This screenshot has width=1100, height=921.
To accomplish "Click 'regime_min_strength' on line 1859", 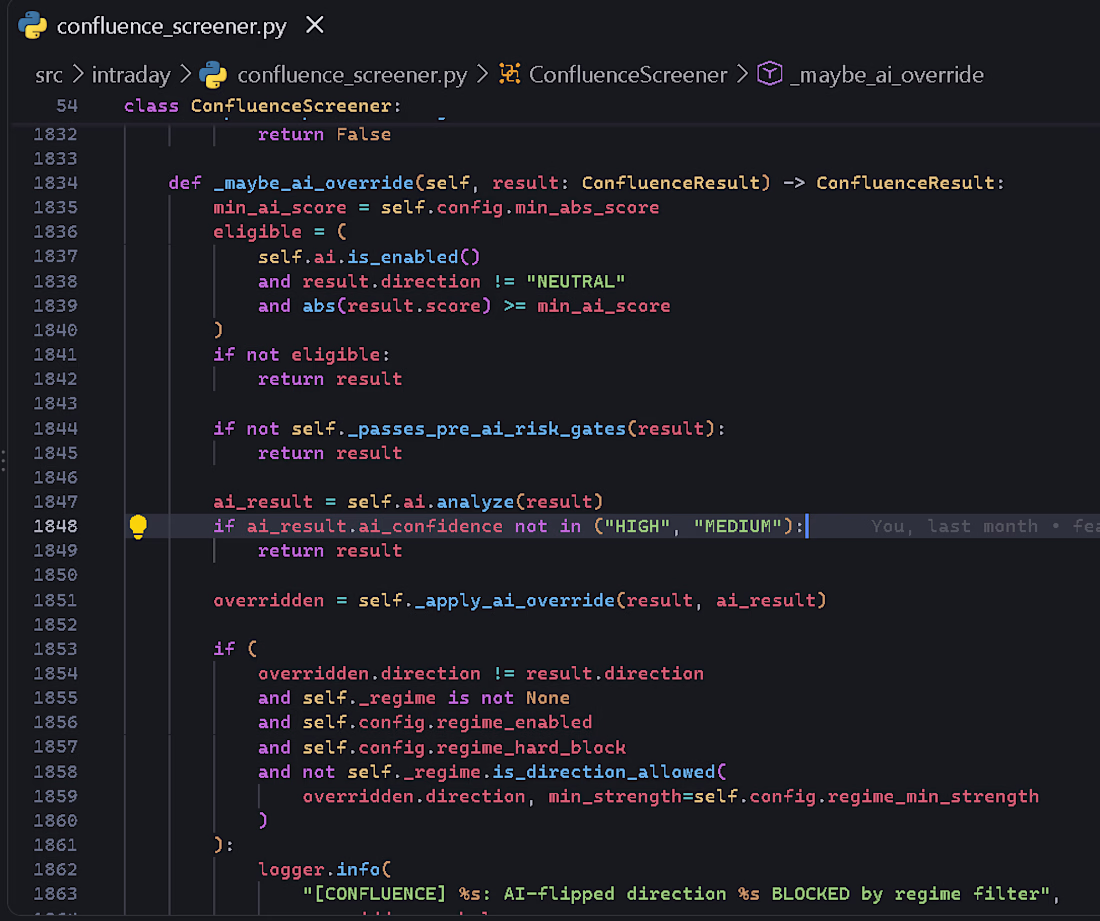I will point(932,797).
